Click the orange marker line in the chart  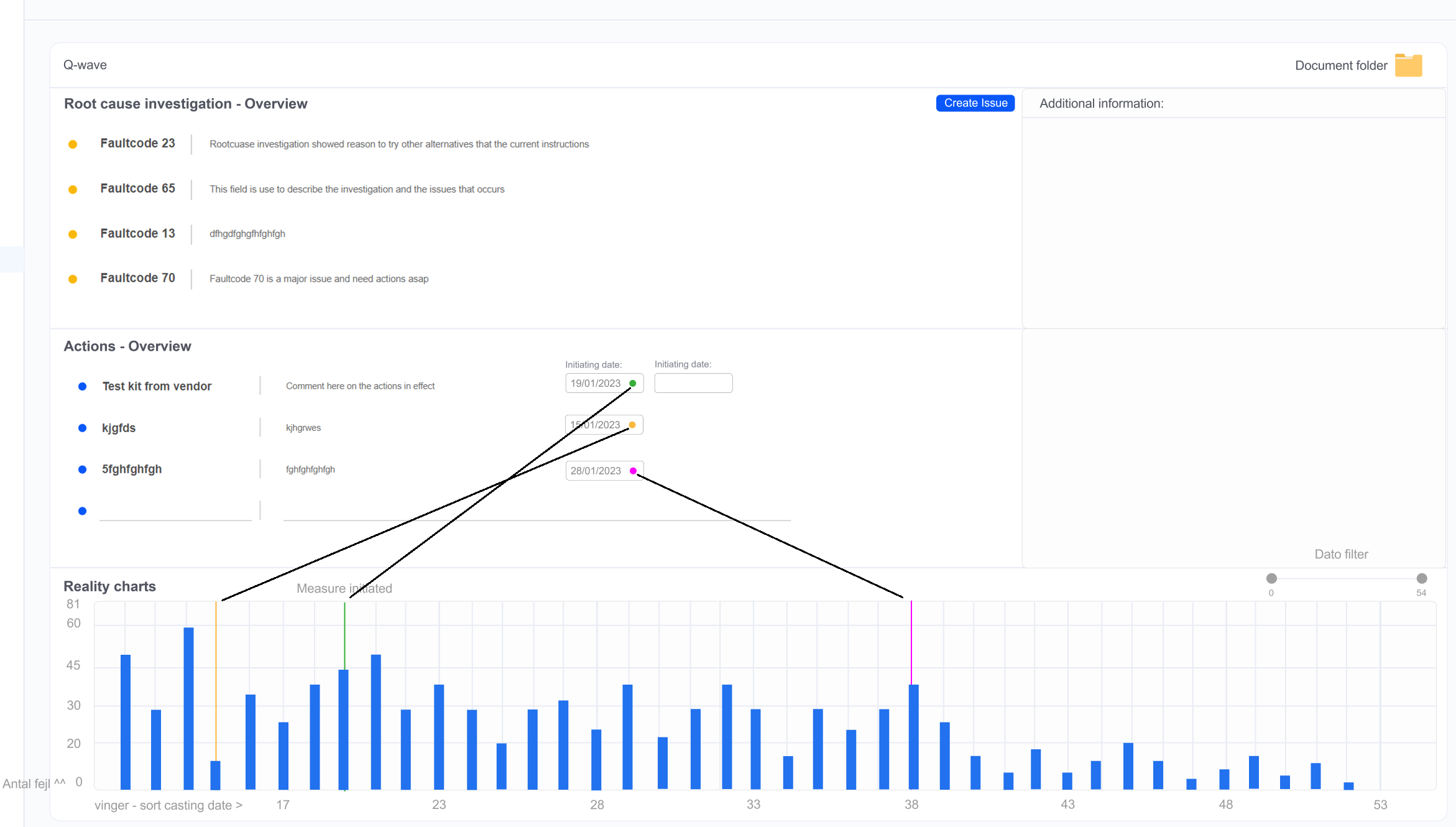pyautogui.click(x=216, y=681)
